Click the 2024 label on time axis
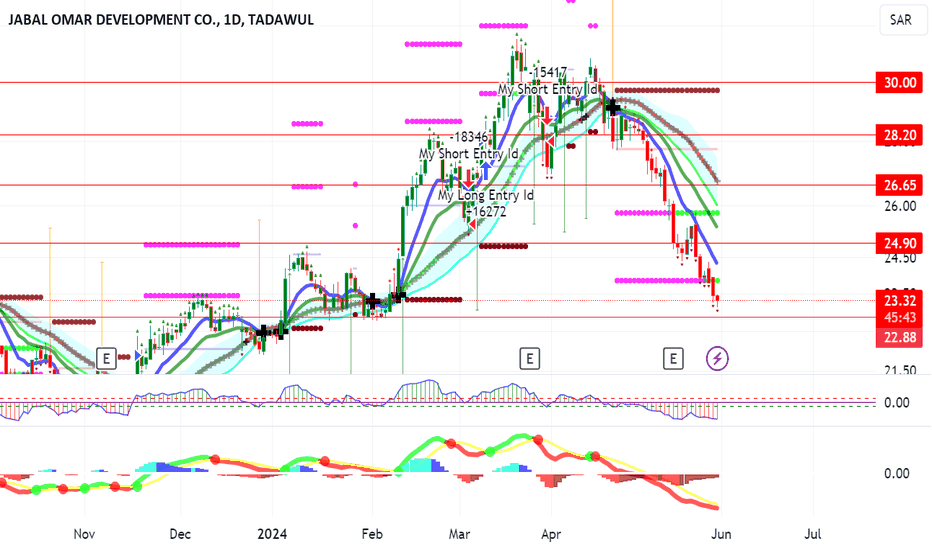The width and height of the screenshot is (932, 550). [x=272, y=534]
